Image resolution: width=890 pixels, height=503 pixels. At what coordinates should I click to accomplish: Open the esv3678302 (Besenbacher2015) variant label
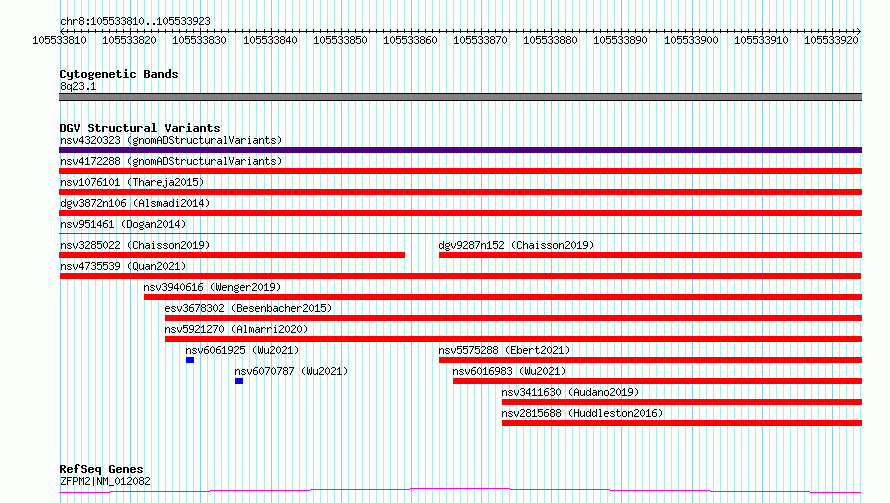[x=248, y=308]
